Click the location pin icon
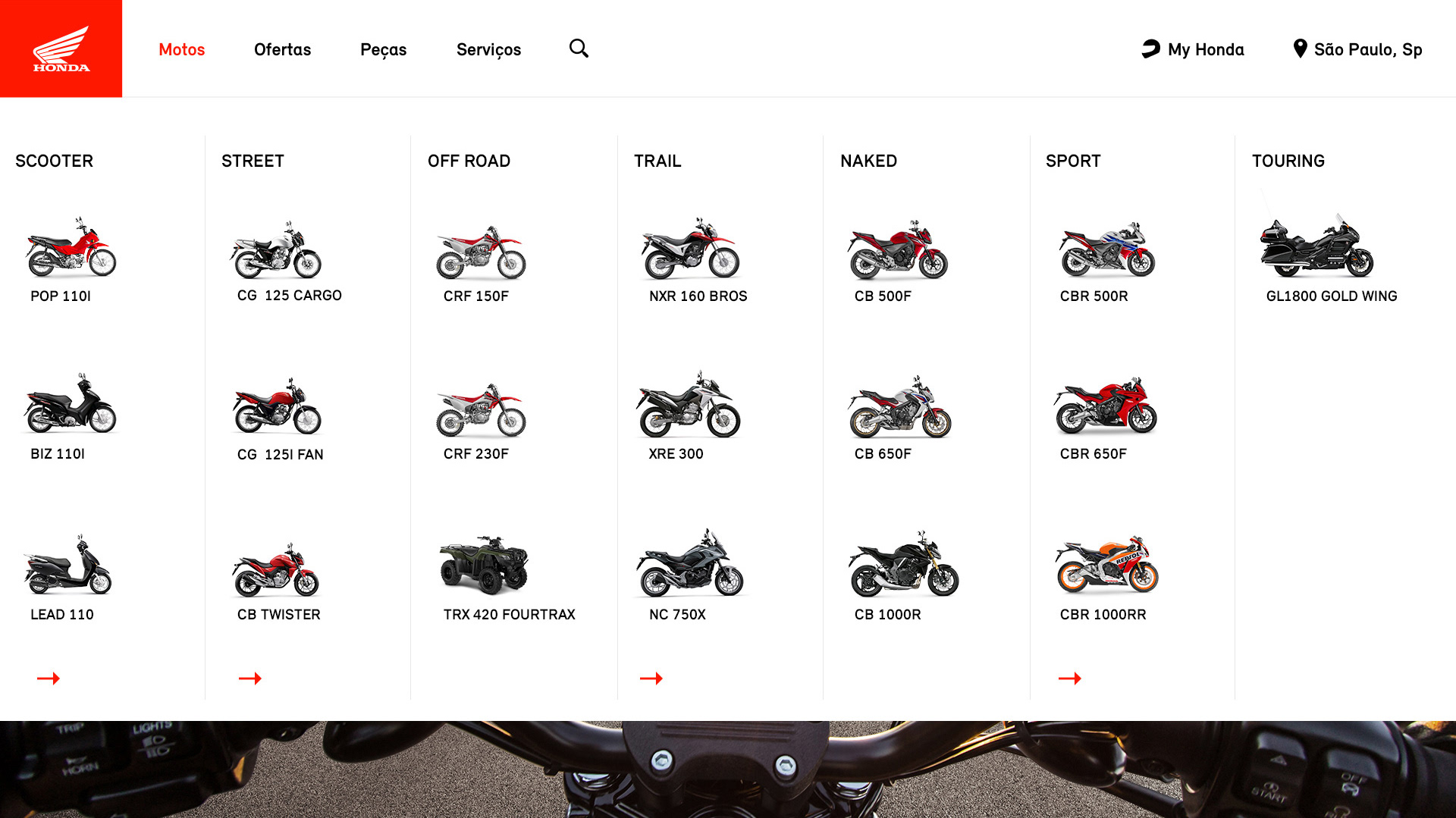Screen dimensions: 1456x818 click(1300, 49)
